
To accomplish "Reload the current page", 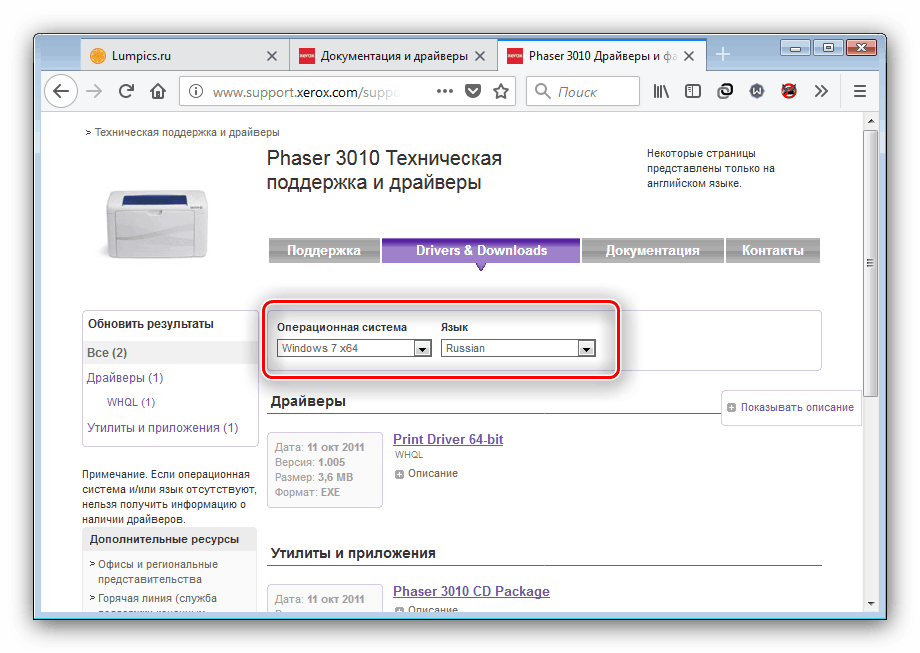I will (126, 91).
